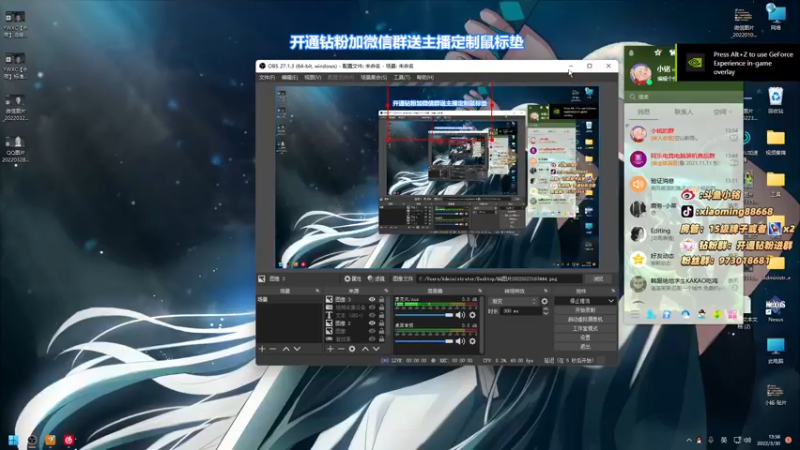Click the 工作室模式 studio mode button
The image size is (800, 450).
(x=585, y=329)
